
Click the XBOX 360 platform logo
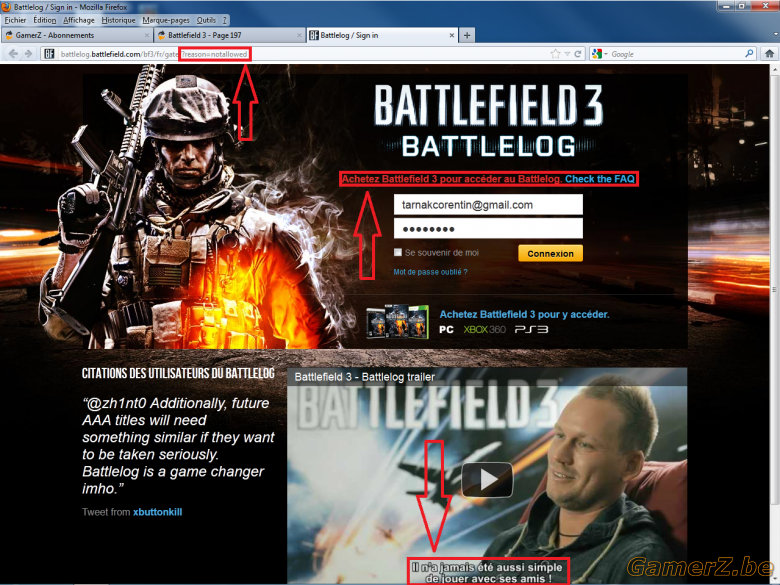[484, 329]
